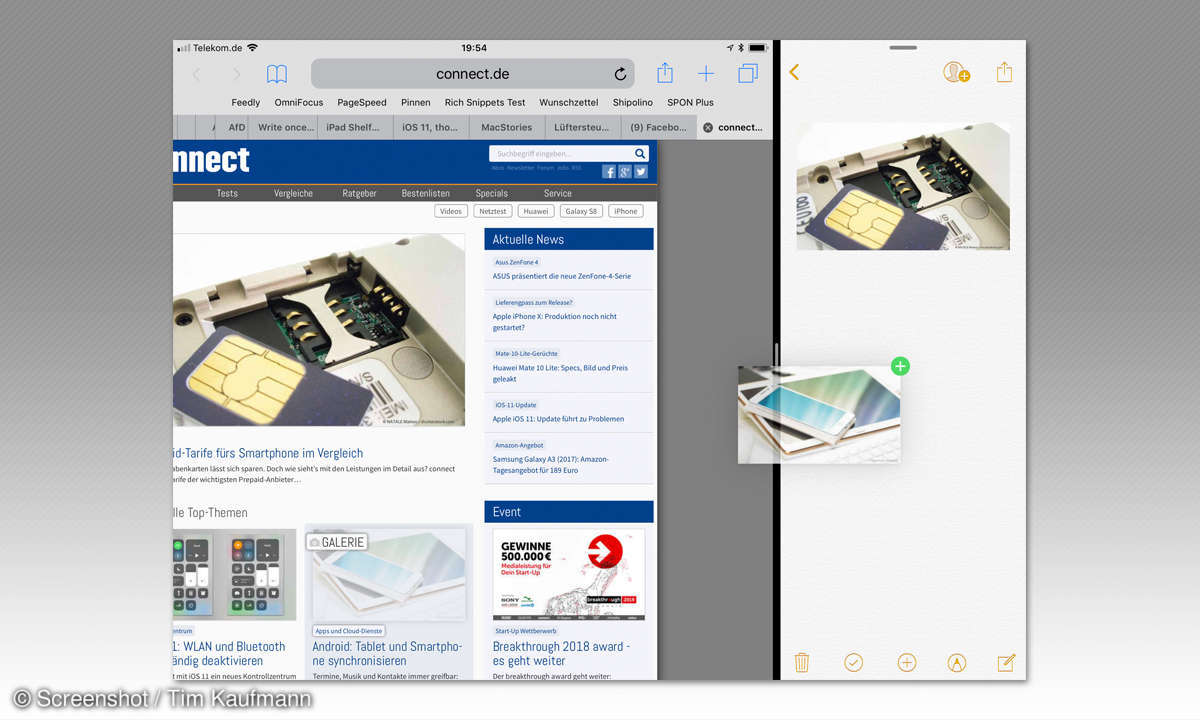Image resolution: width=1200 pixels, height=720 pixels.
Task: Open the Safari share sheet icon
Action: pos(665,73)
